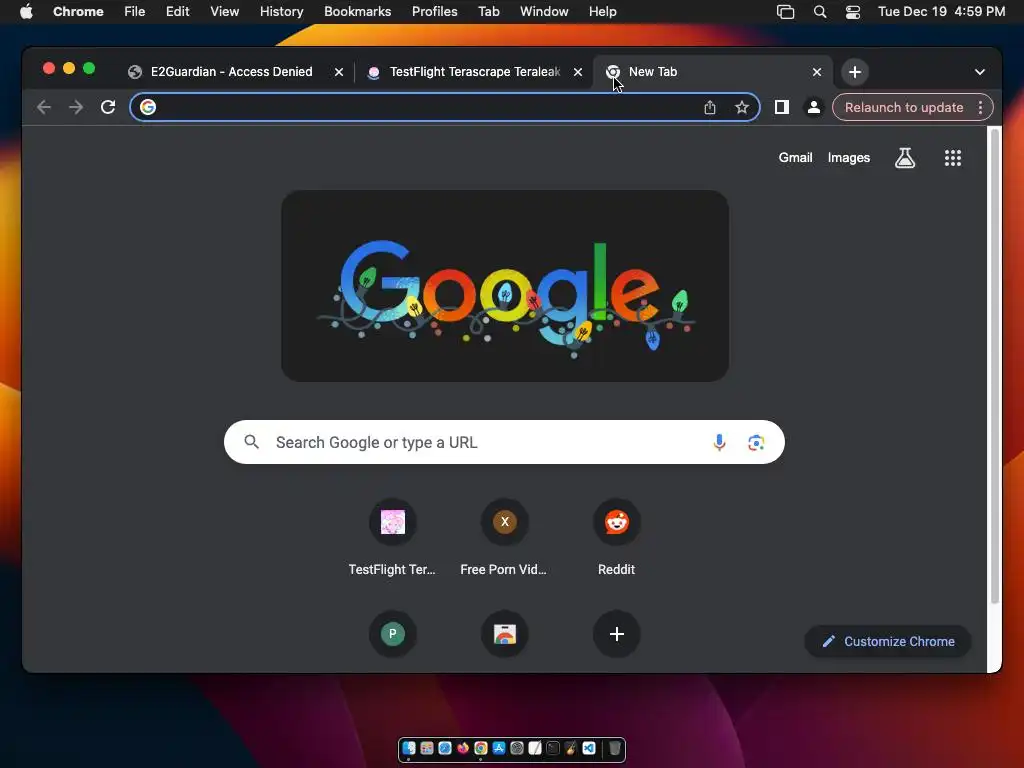Select the New Tab tab
Screen dimensions: 1024x768
712,72
